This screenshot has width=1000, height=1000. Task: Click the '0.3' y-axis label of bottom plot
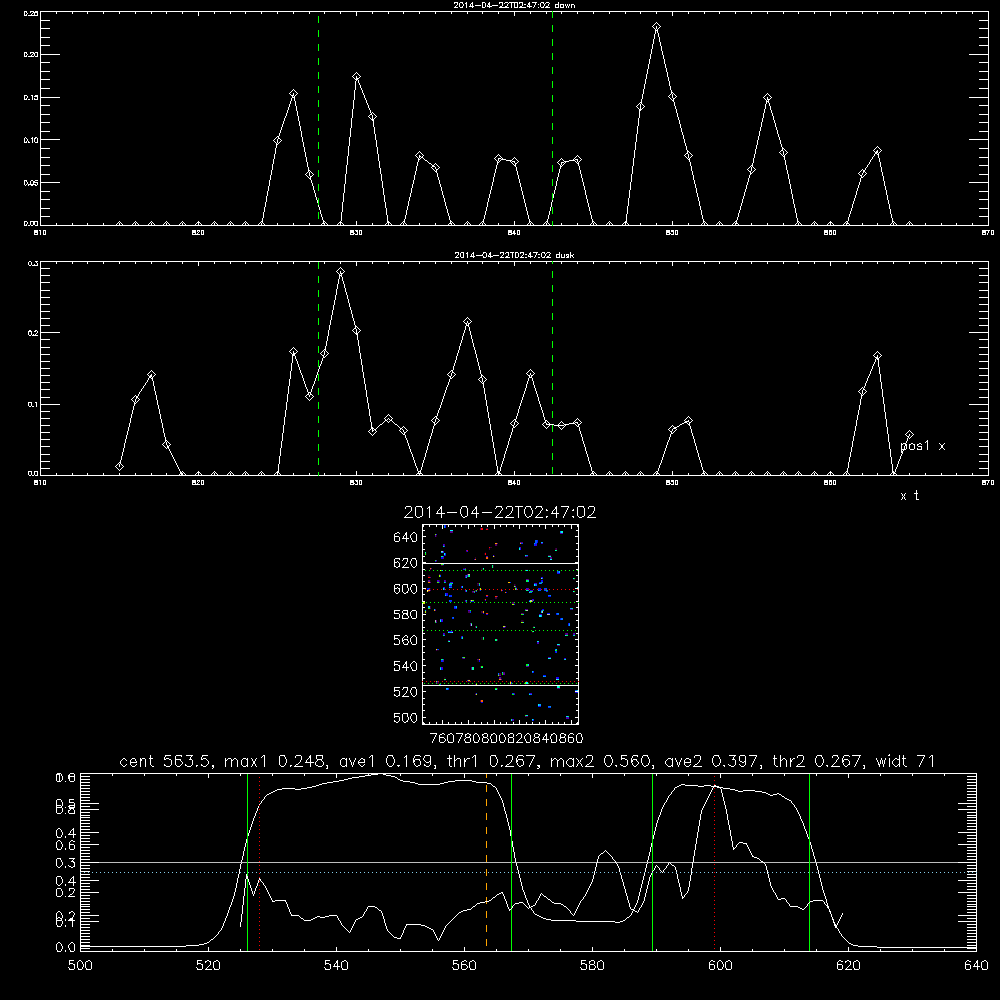click(x=66, y=863)
